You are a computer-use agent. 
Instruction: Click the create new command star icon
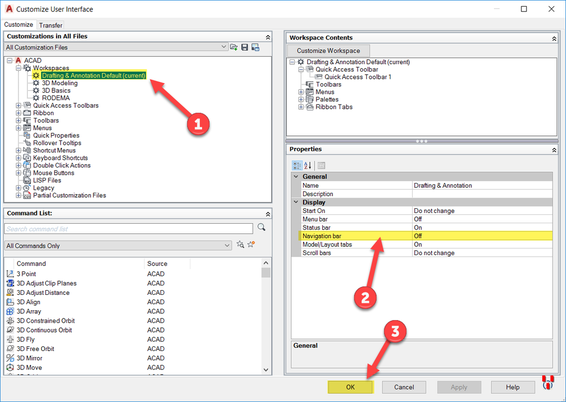click(251, 244)
